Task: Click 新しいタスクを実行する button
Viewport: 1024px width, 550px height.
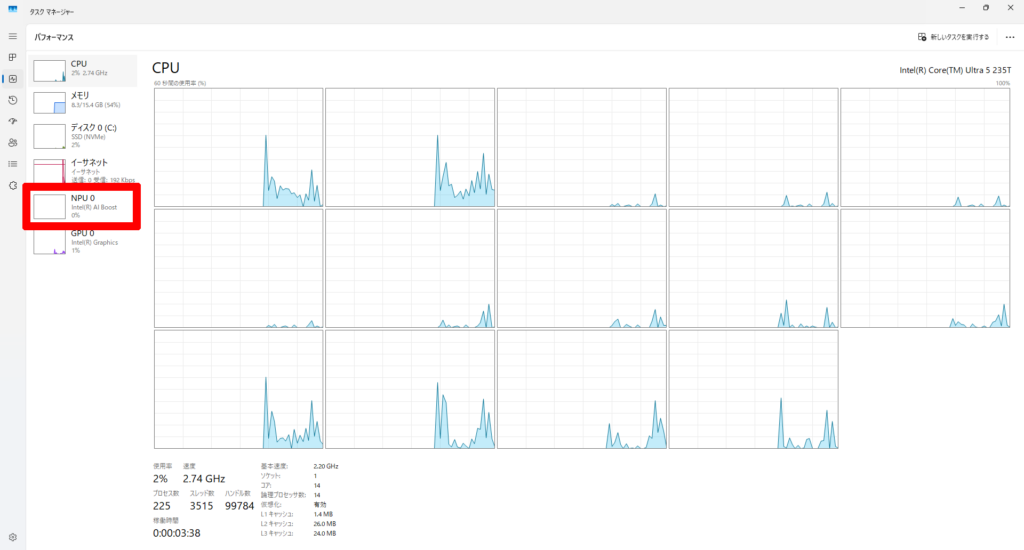Action: click(x=953, y=37)
